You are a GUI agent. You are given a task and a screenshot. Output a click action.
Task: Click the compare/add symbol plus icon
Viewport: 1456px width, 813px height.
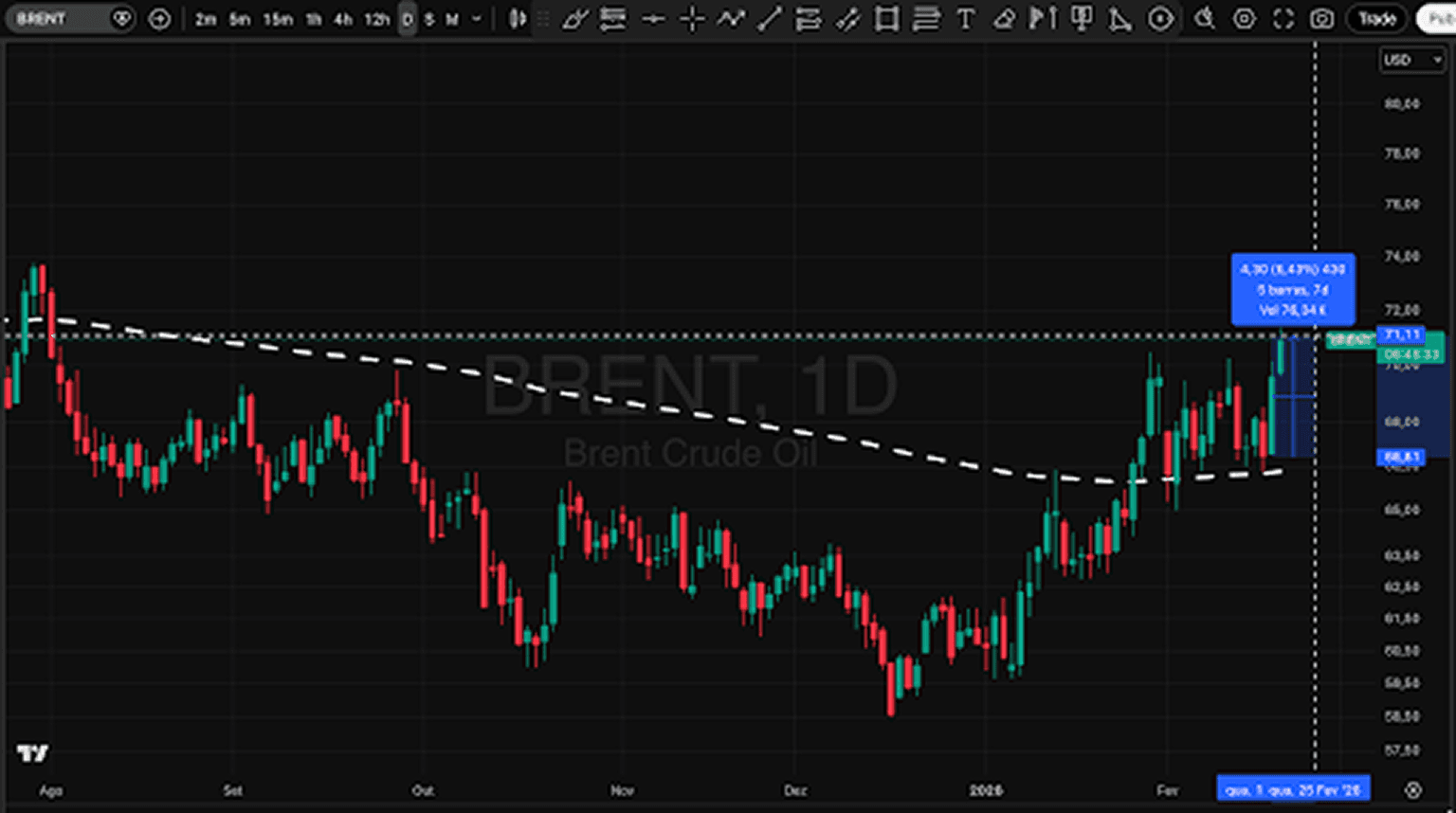click(x=160, y=19)
